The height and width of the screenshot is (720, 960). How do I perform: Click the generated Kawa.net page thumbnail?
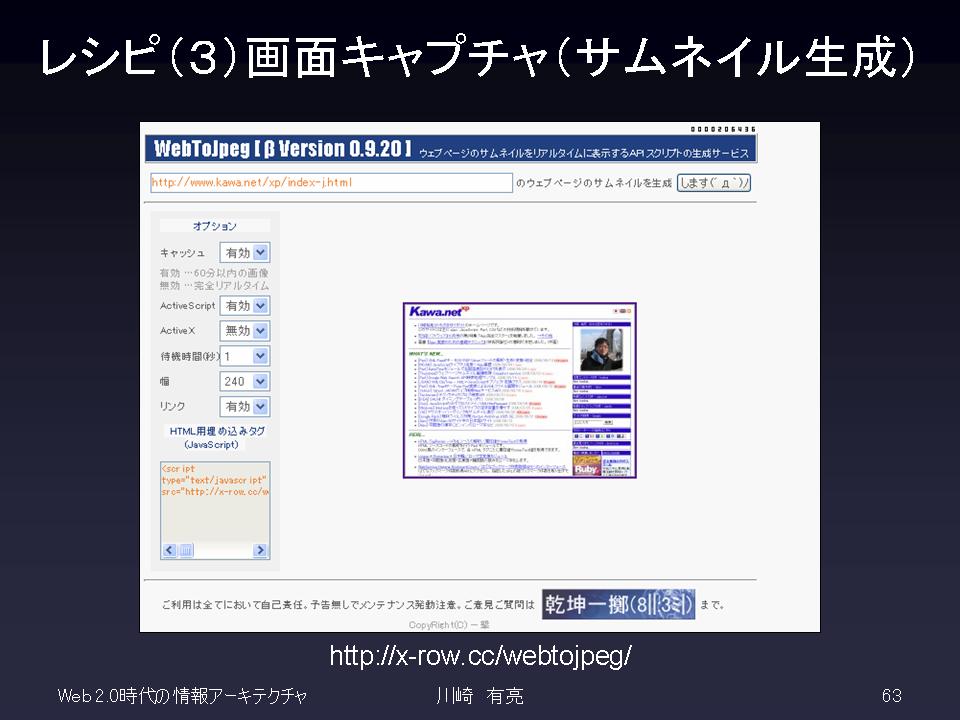pos(519,390)
